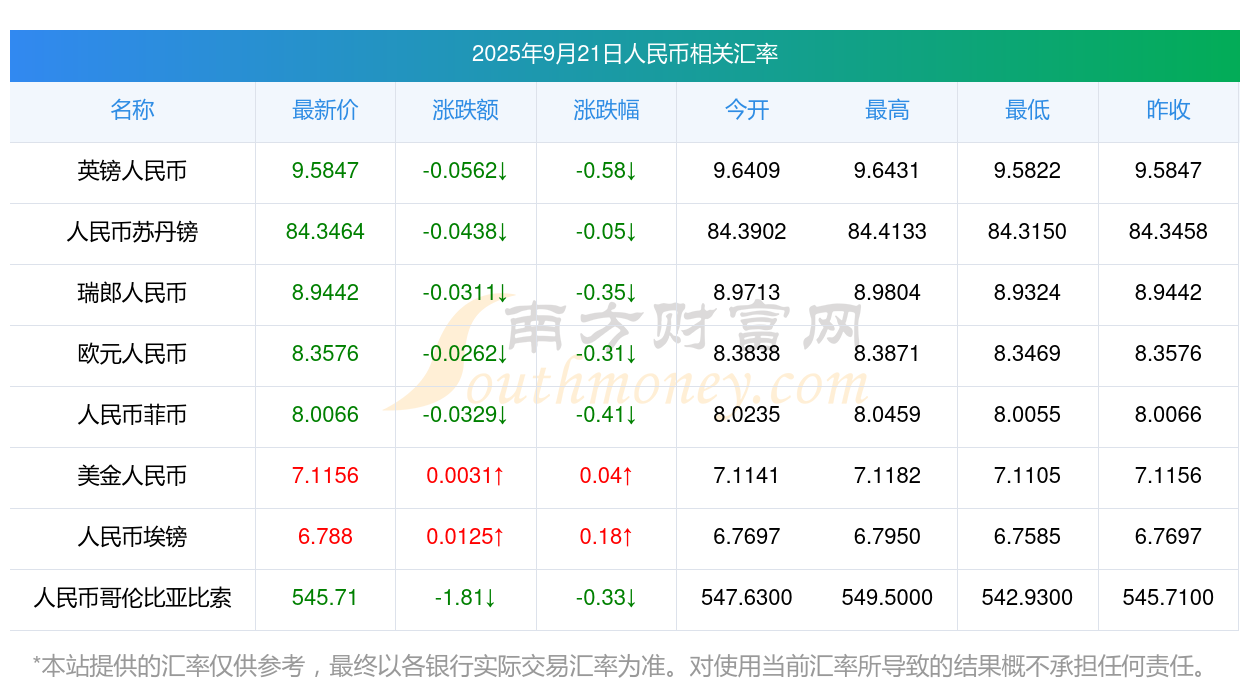Click the 今开 column header
1250x698 pixels.
click(747, 110)
